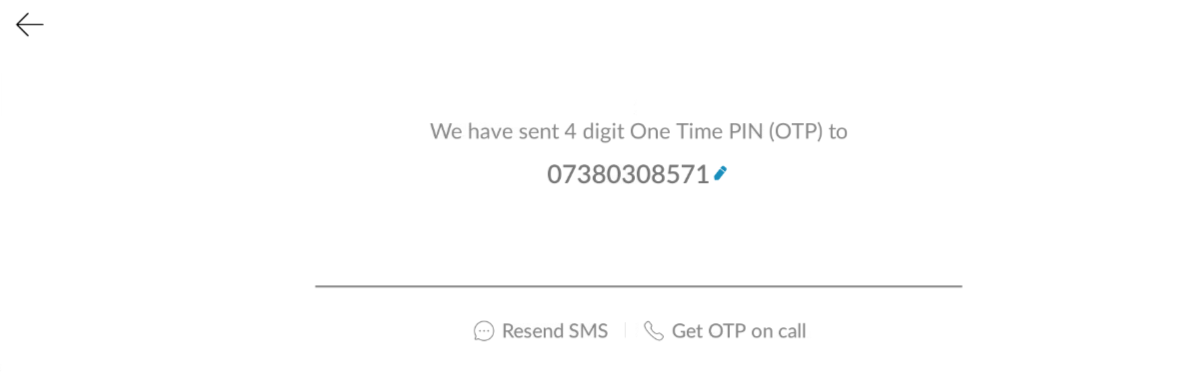1186x372 pixels.
Task: Change the mobile number using the pencil
Action: [720, 174]
